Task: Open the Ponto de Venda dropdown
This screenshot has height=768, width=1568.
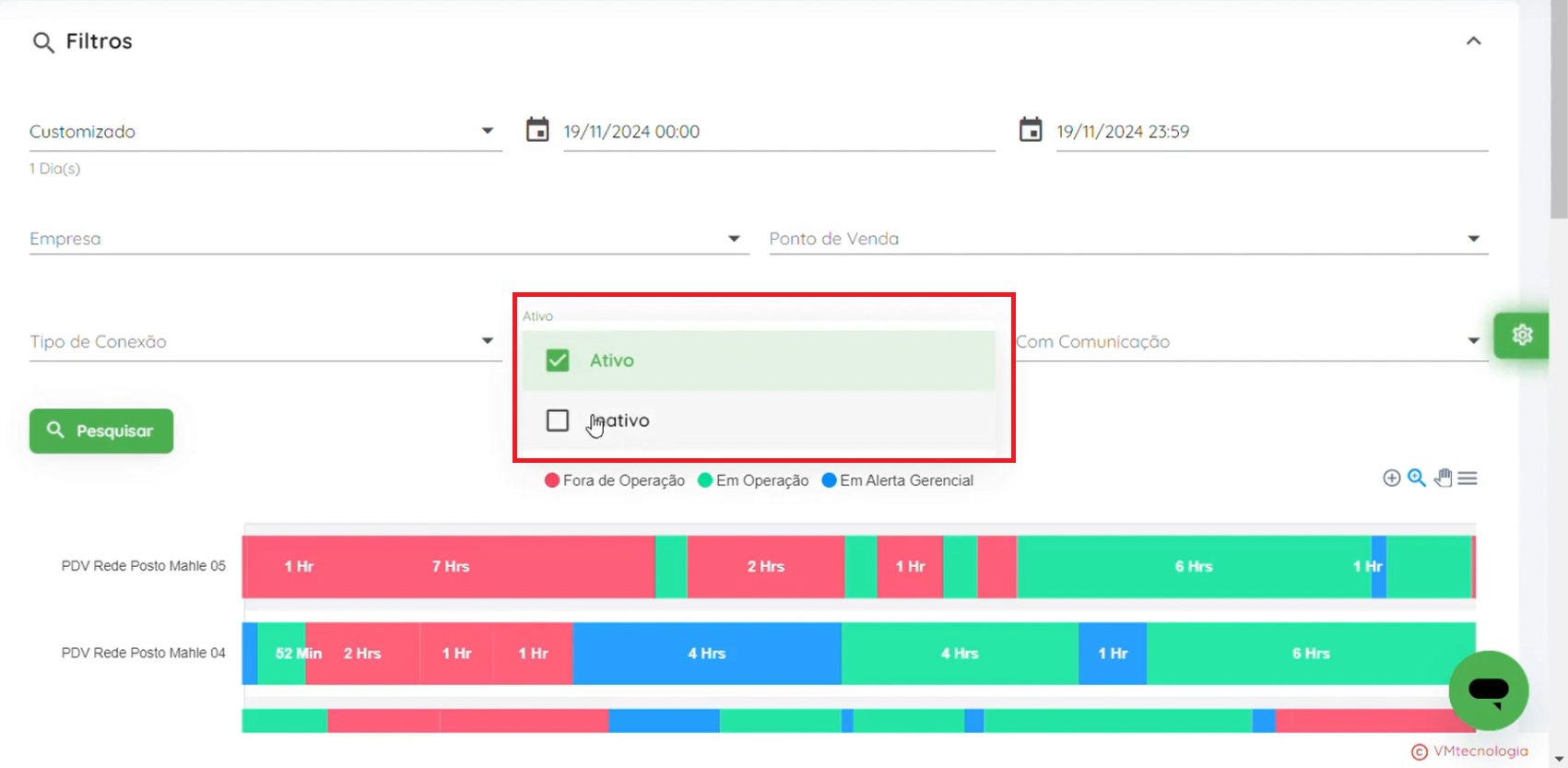Action: (x=1128, y=239)
